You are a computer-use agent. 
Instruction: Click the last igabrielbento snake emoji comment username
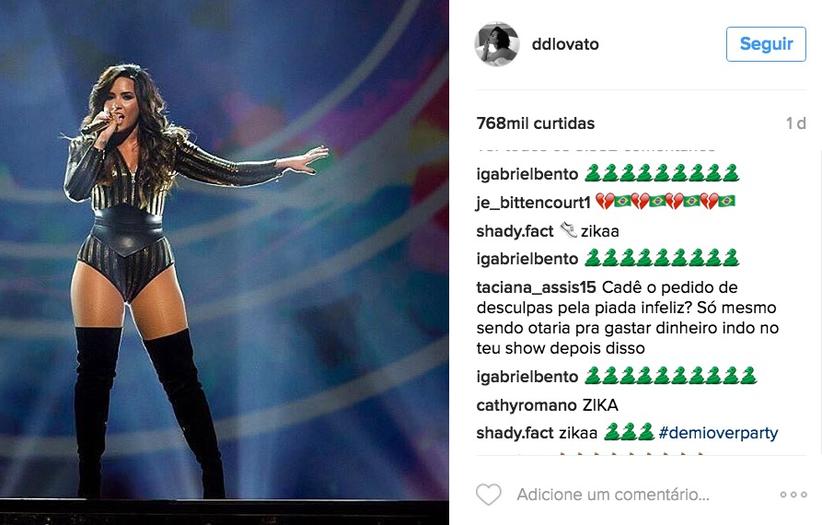pos(527,377)
